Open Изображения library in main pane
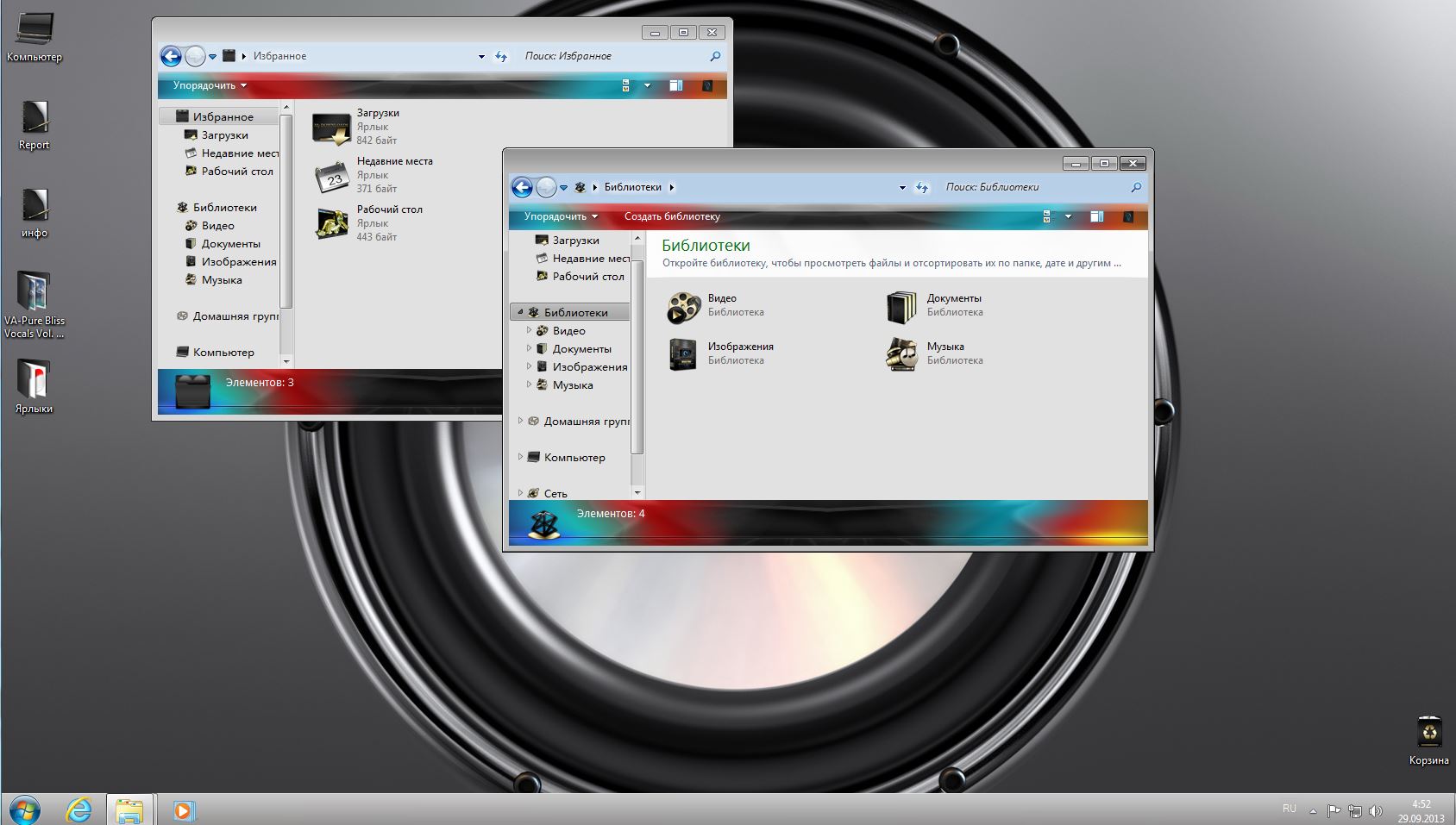Image resolution: width=1456 pixels, height=825 pixels. point(721,354)
